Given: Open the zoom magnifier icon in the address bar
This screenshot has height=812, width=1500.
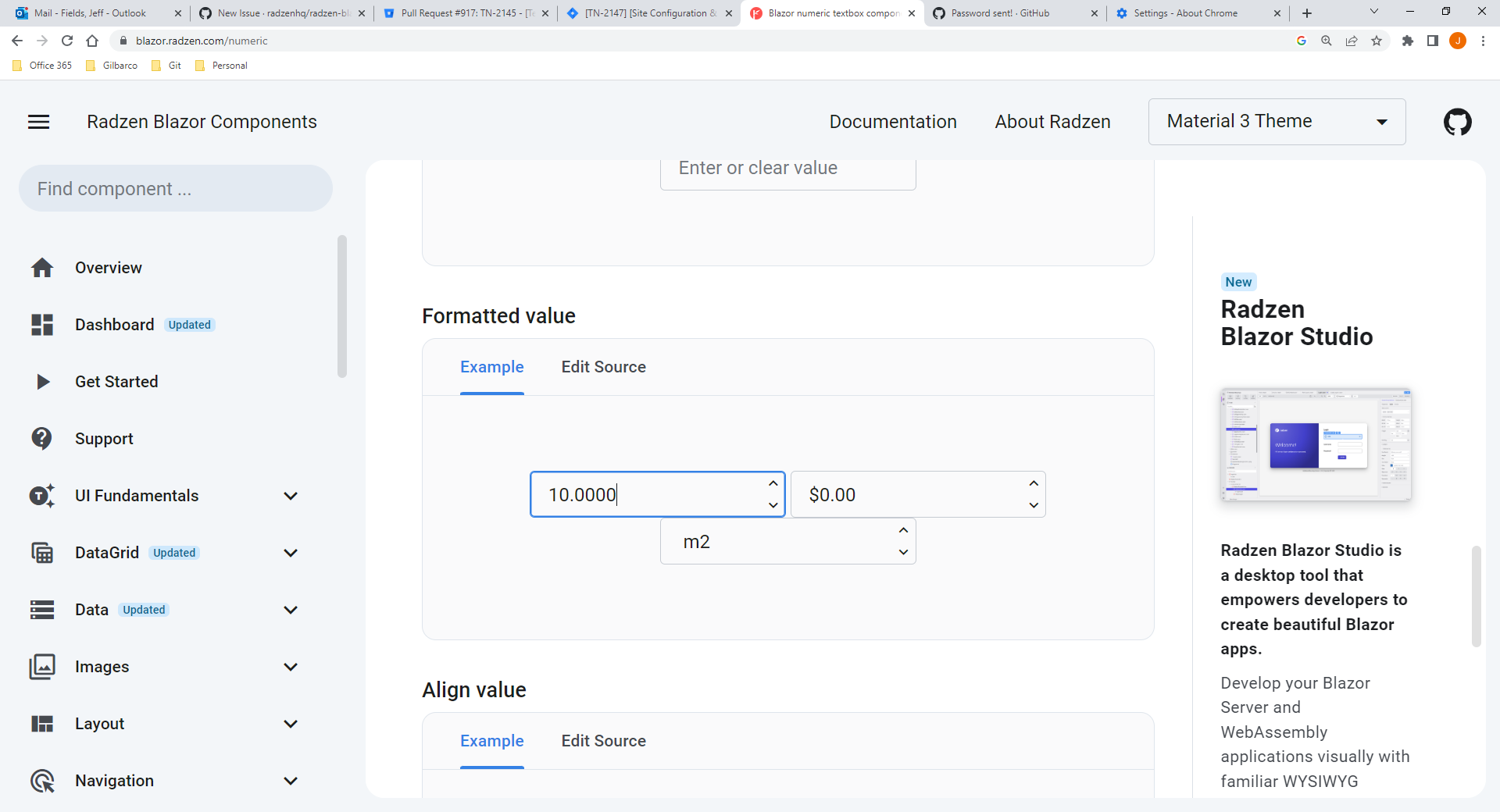Looking at the screenshot, I should click(x=1327, y=41).
